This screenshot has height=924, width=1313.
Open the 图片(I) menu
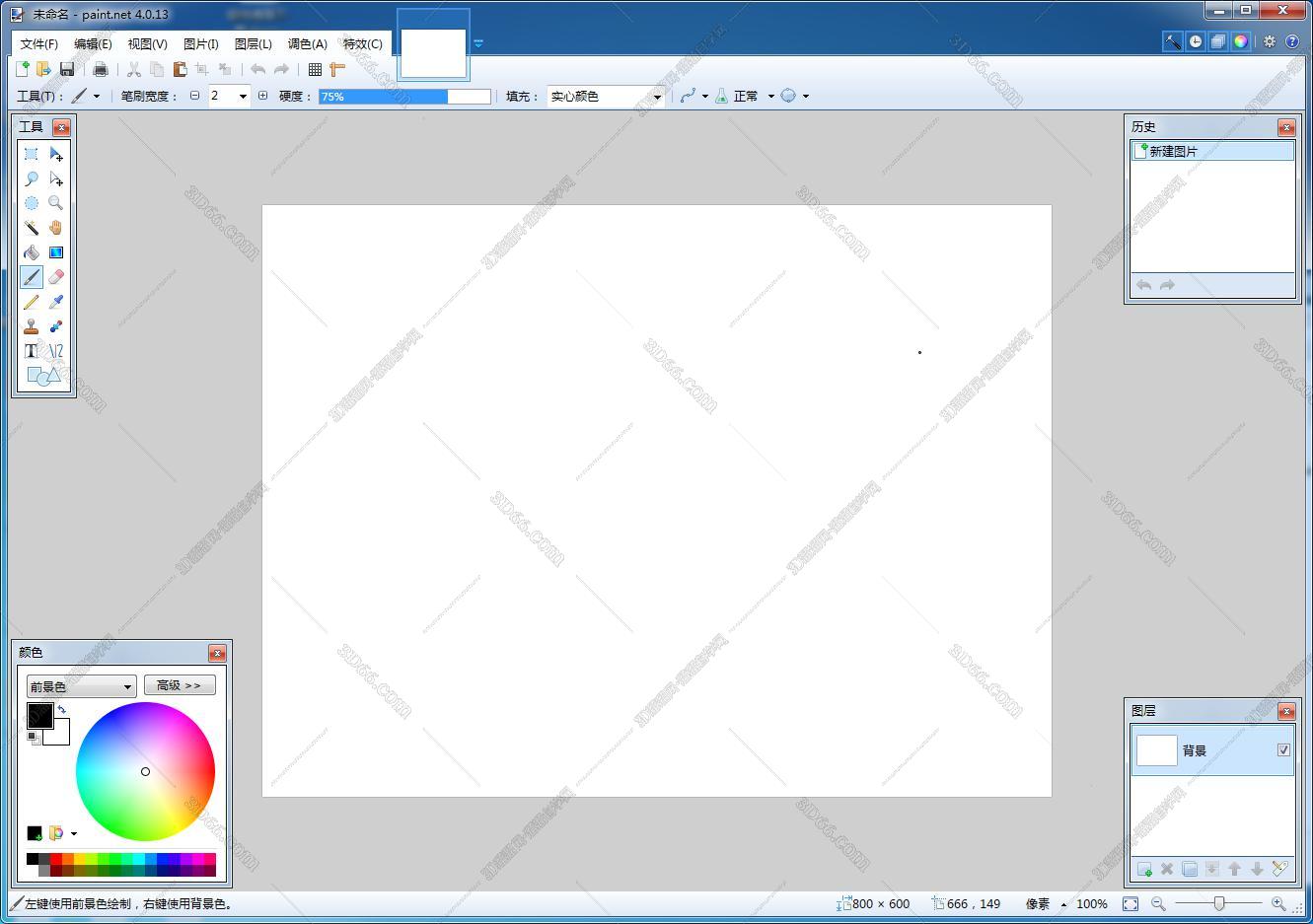pyautogui.click(x=201, y=43)
